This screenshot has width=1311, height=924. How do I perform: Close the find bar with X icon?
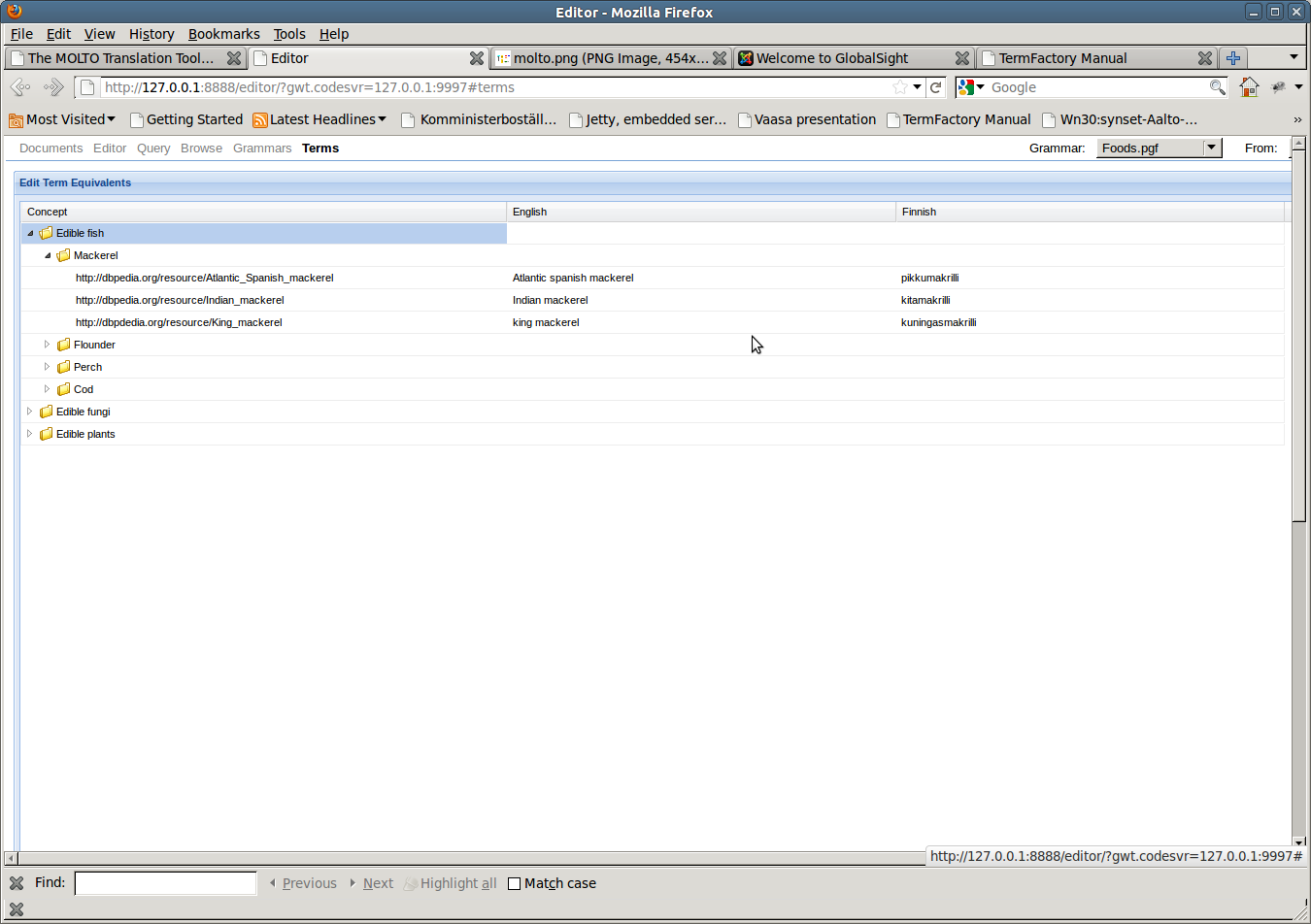tap(17, 883)
